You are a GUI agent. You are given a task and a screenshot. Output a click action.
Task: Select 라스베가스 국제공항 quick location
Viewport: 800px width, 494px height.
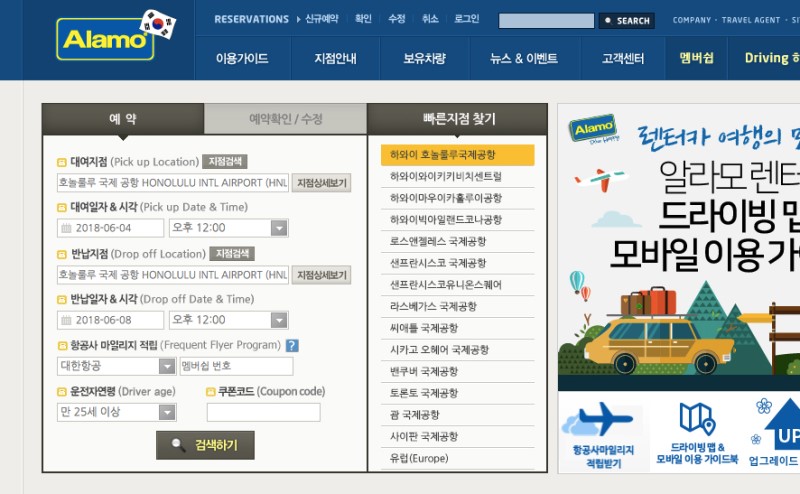(458, 307)
